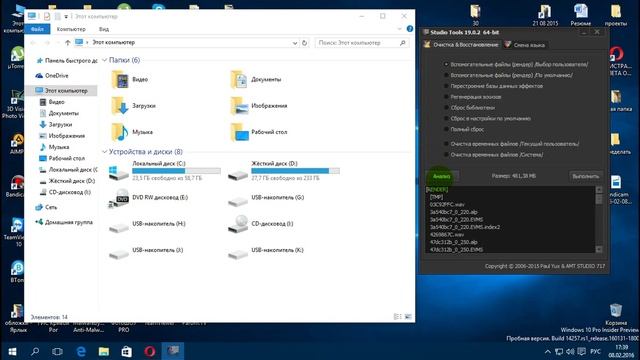
Task: Open the Компьютер ribbon tab
Action: pyautogui.click(x=71, y=29)
